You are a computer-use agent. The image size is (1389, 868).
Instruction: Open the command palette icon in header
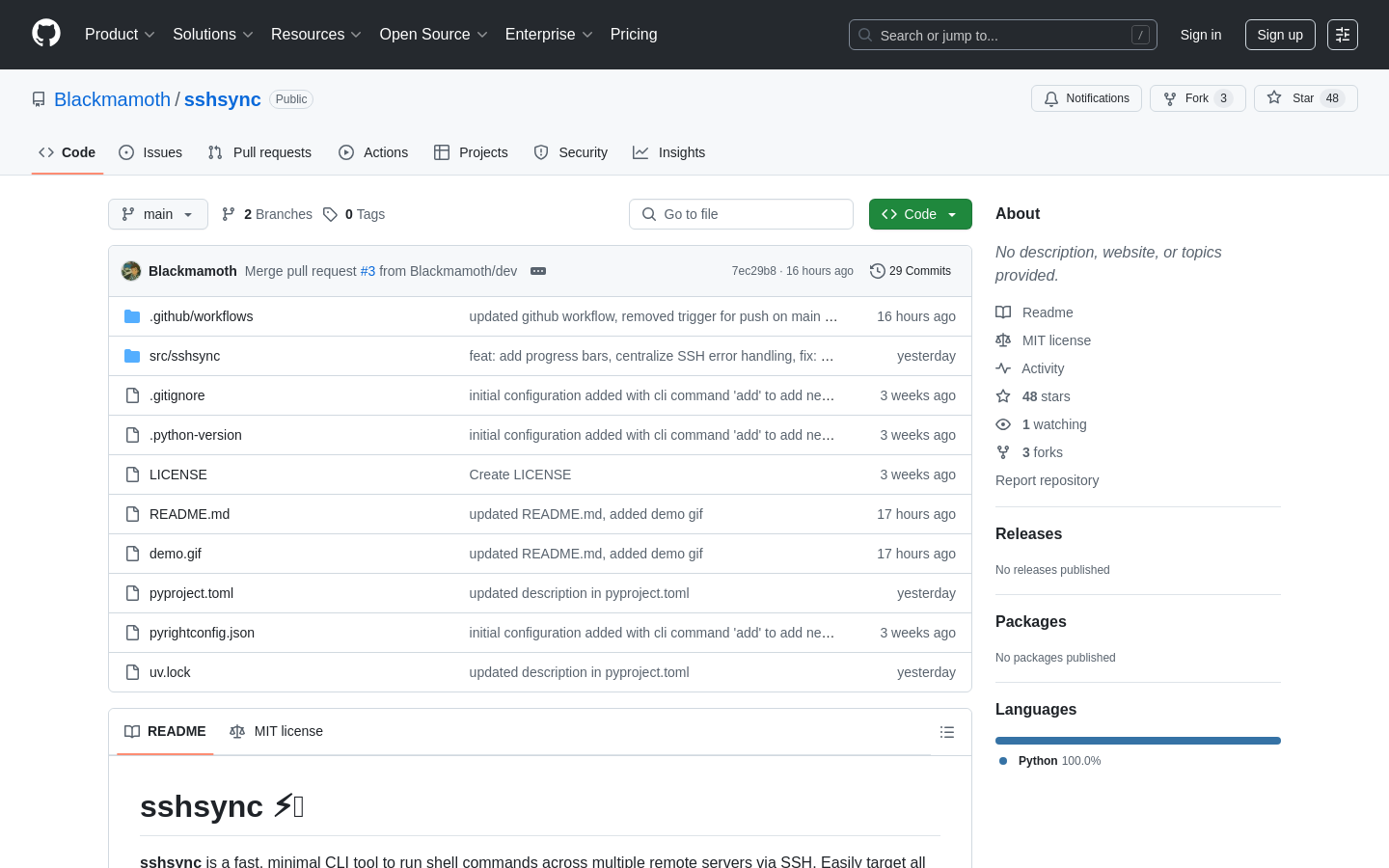coord(1343,35)
